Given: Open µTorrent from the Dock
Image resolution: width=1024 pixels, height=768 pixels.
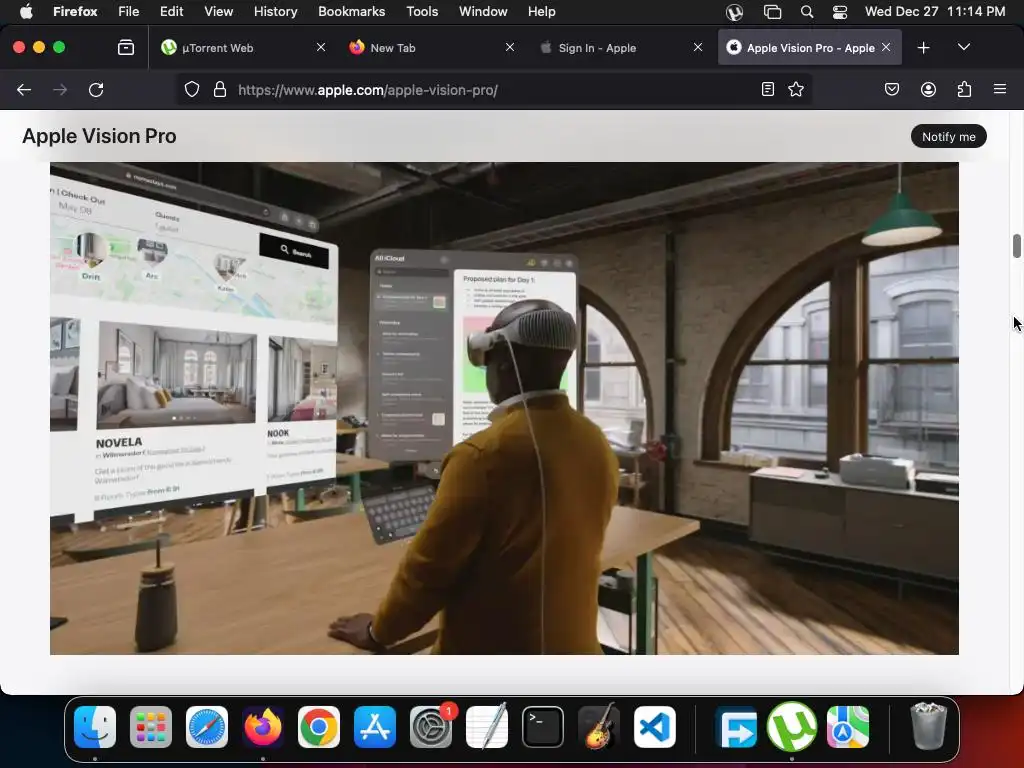Looking at the screenshot, I should (792, 726).
